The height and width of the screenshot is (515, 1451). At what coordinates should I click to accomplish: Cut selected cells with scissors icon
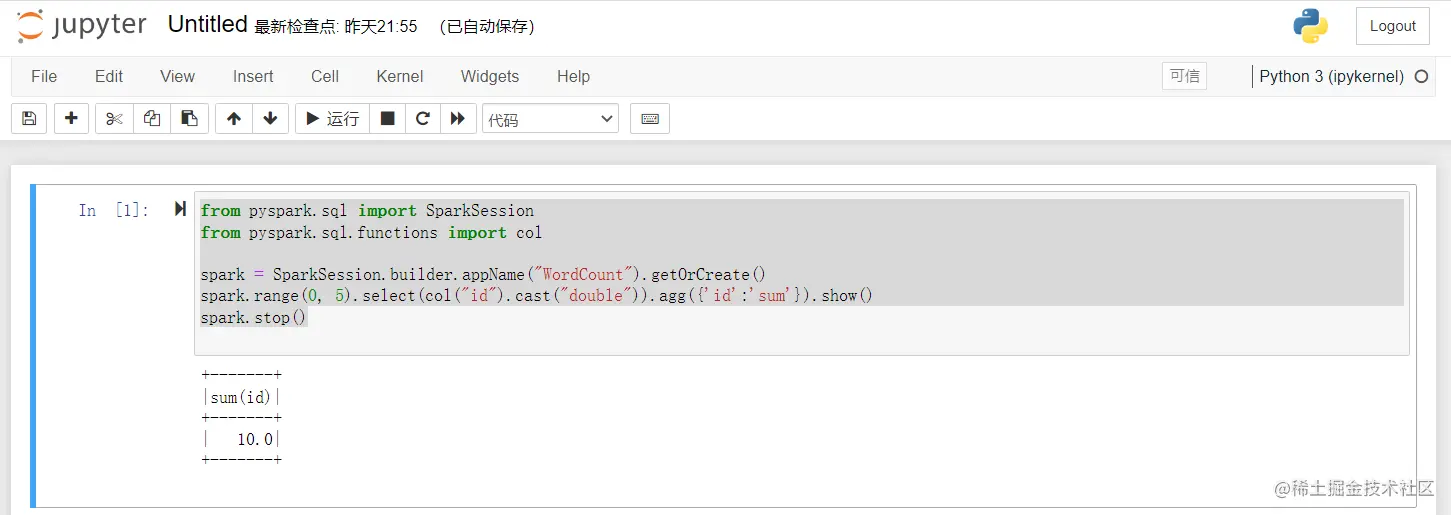tap(114, 119)
